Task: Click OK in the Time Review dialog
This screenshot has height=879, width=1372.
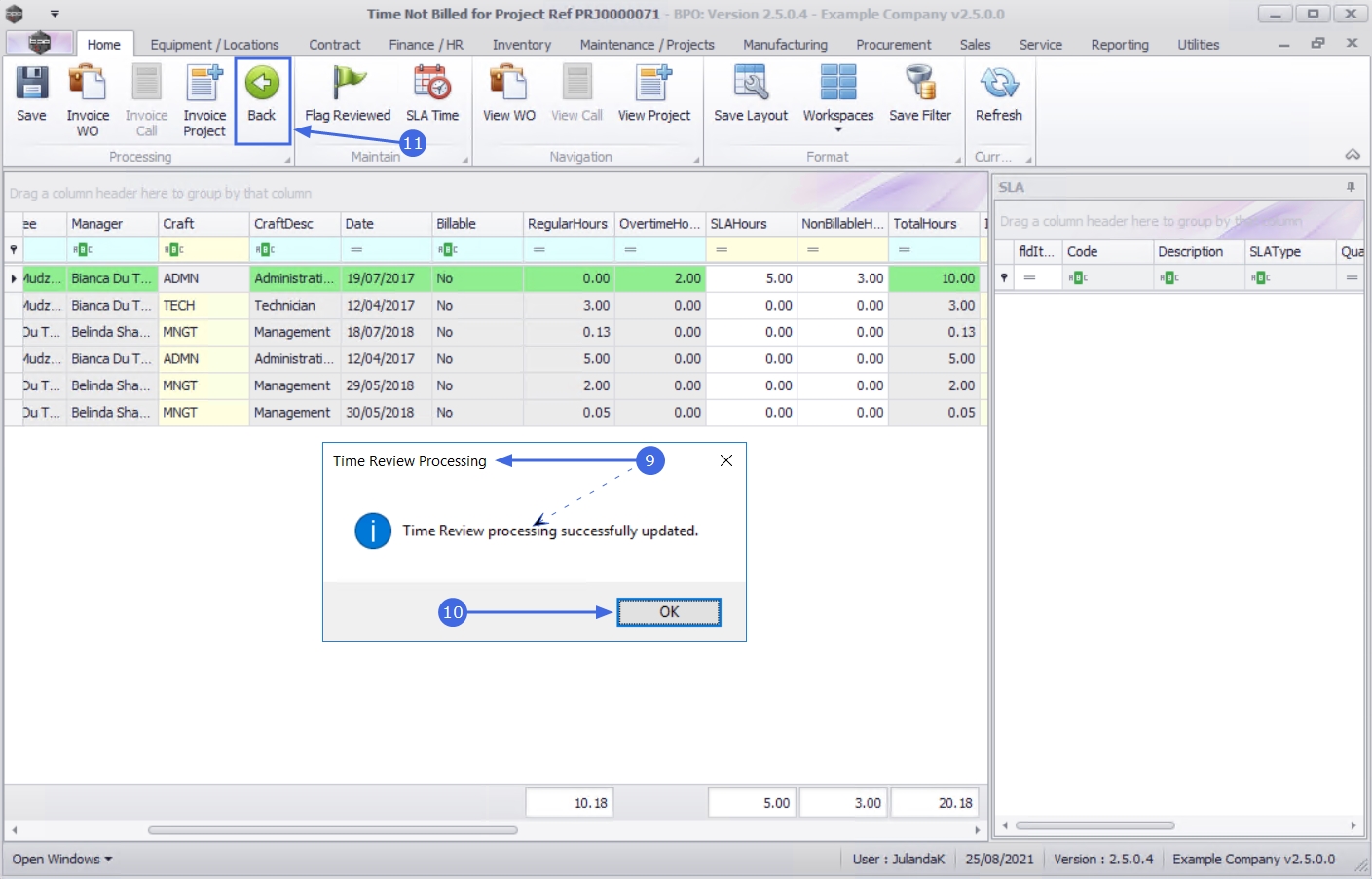Action: pyautogui.click(x=669, y=612)
